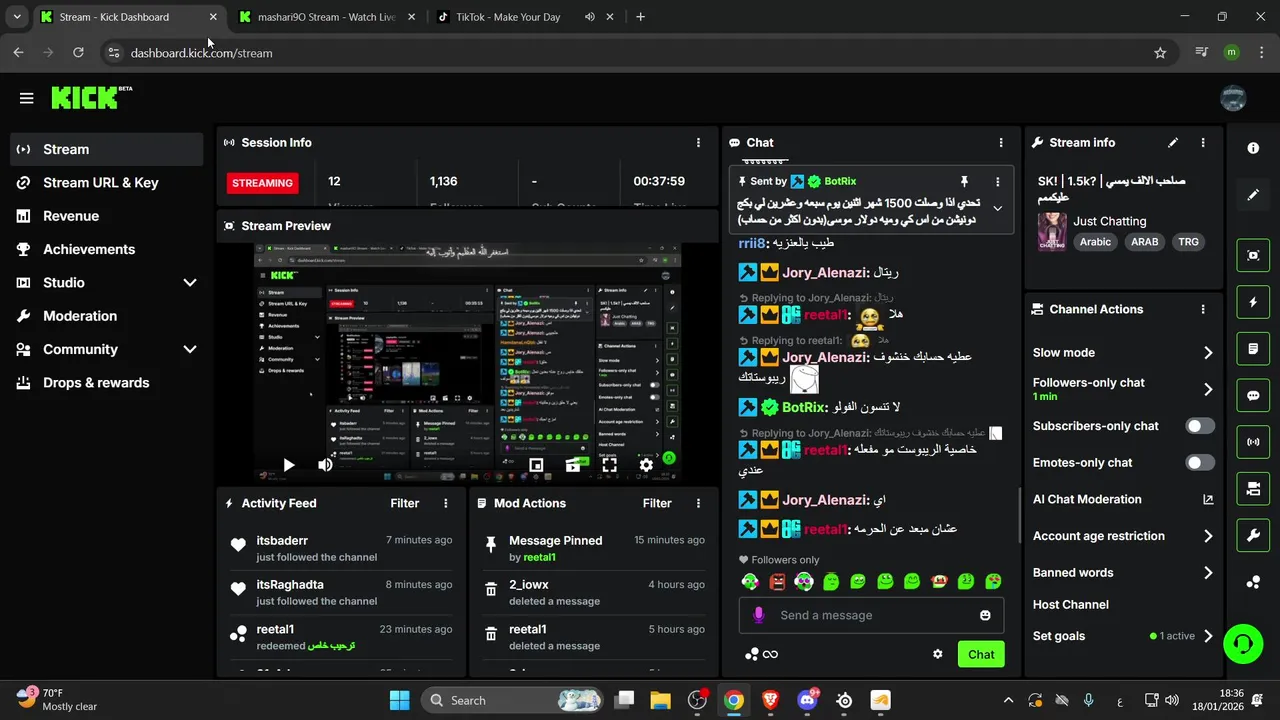
Task: Click the microphone icon in message box
Action: click(759, 615)
